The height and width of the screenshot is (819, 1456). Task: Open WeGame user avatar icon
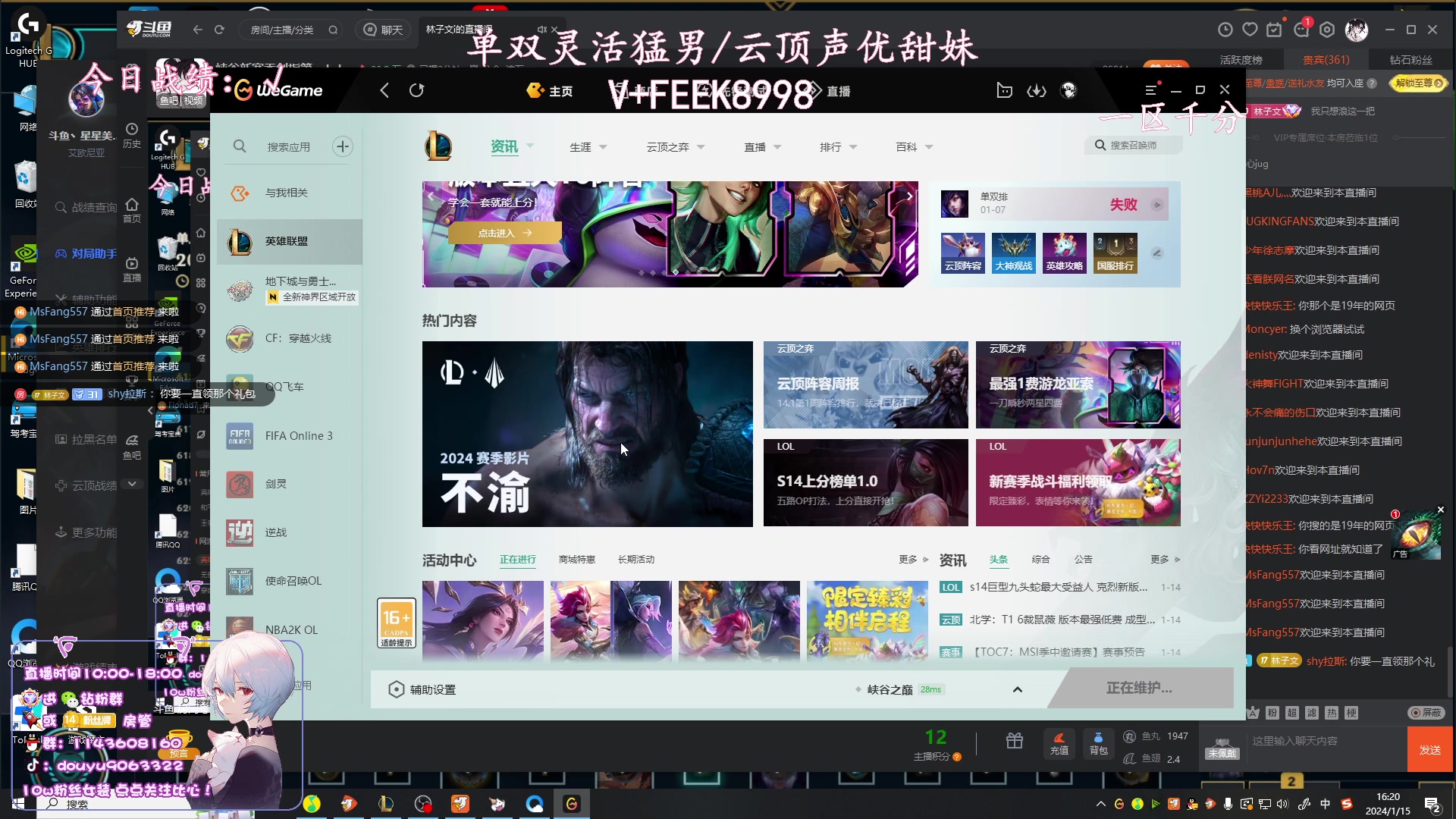pos(1068,90)
